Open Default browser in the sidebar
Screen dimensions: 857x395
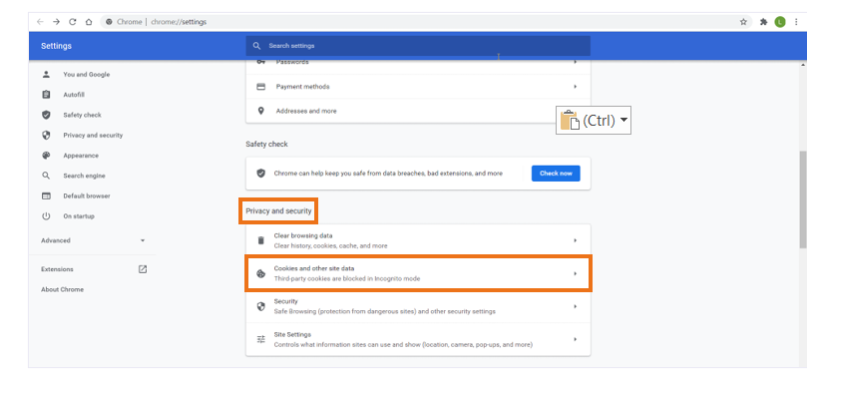(86, 196)
